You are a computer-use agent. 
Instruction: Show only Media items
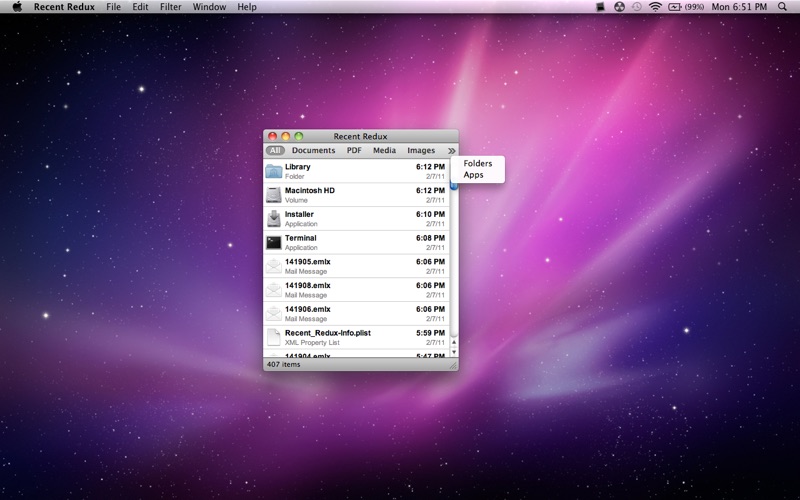click(x=384, y=150)
